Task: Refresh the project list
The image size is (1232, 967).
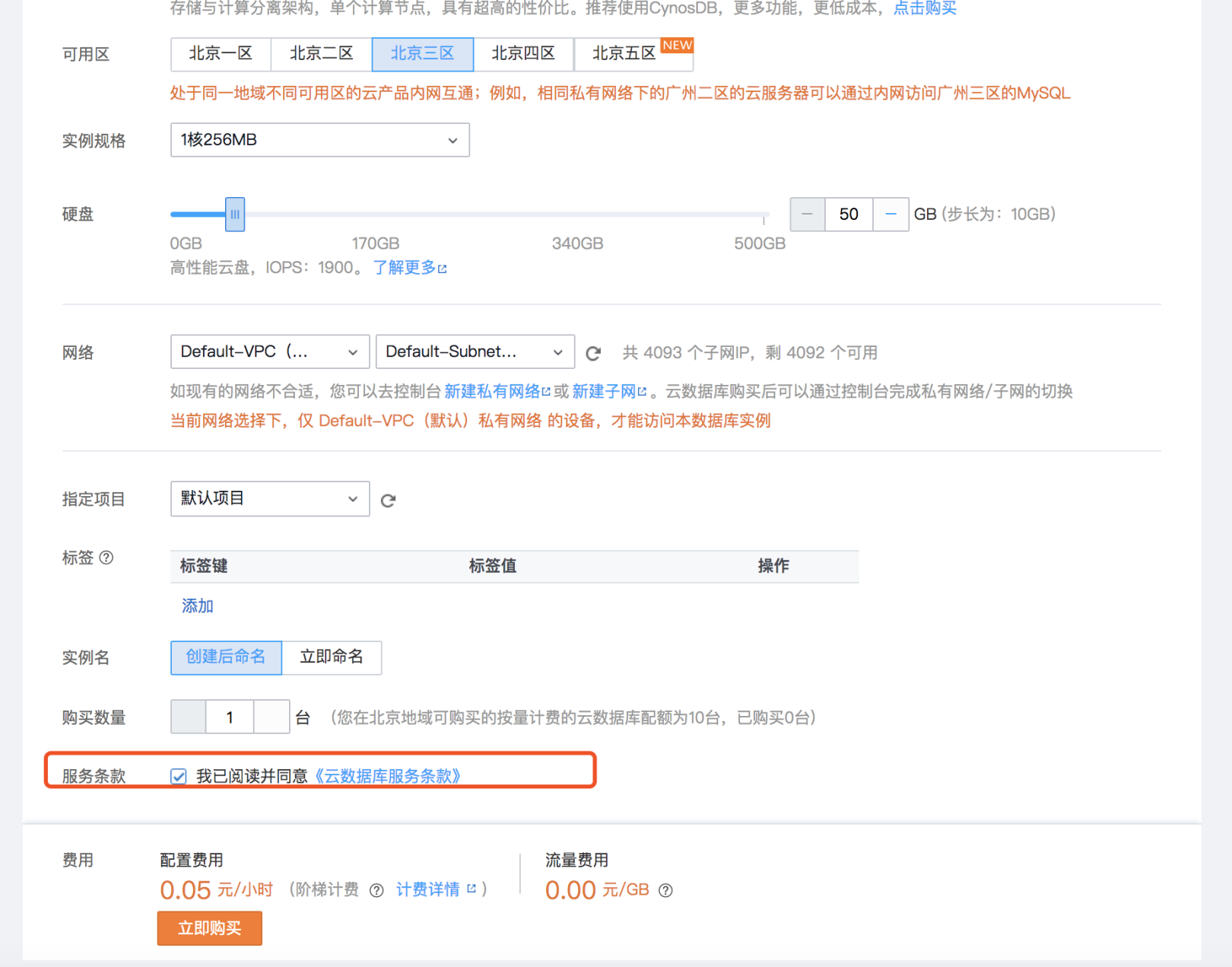Action: pyautogui.click(x=388, y=500)
